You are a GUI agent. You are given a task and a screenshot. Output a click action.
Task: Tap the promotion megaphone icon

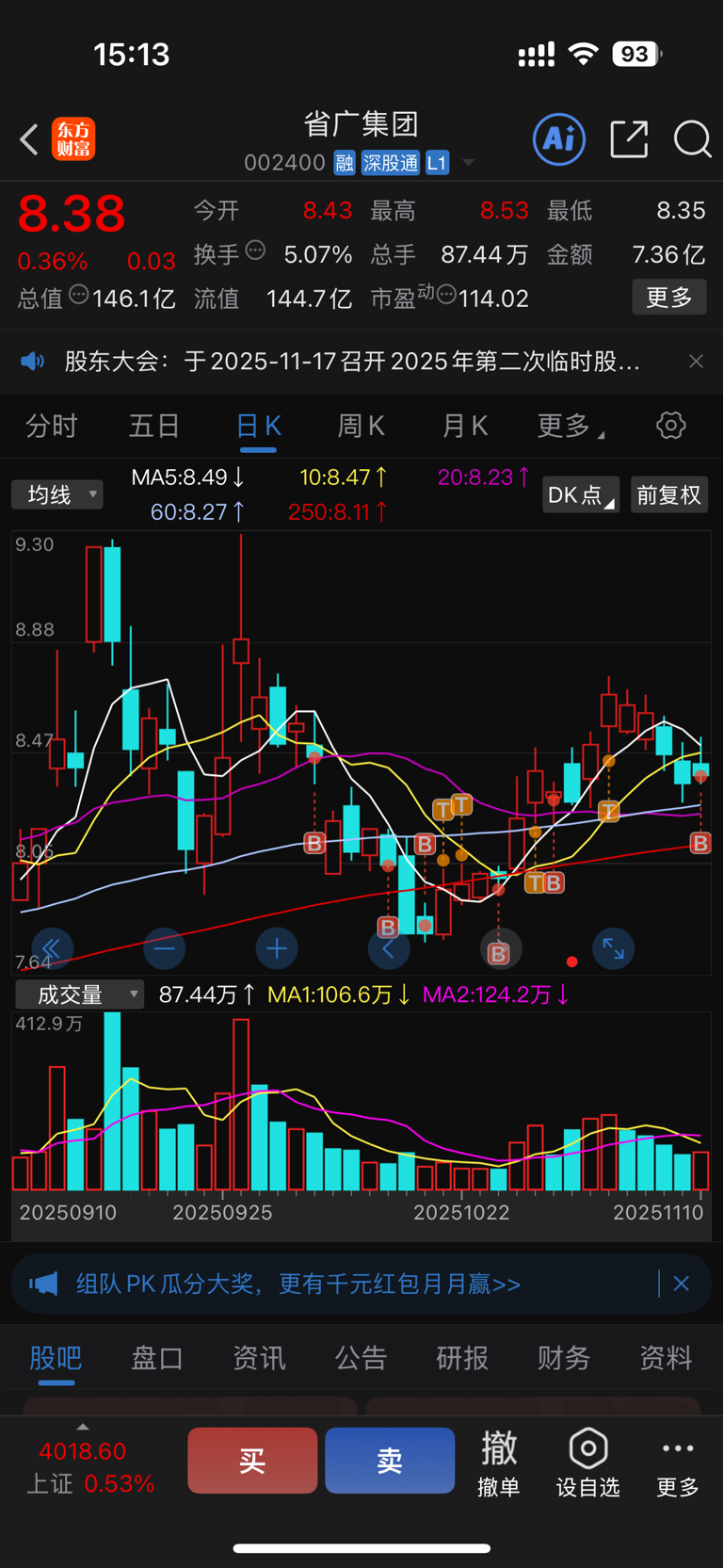(43, 1284)
